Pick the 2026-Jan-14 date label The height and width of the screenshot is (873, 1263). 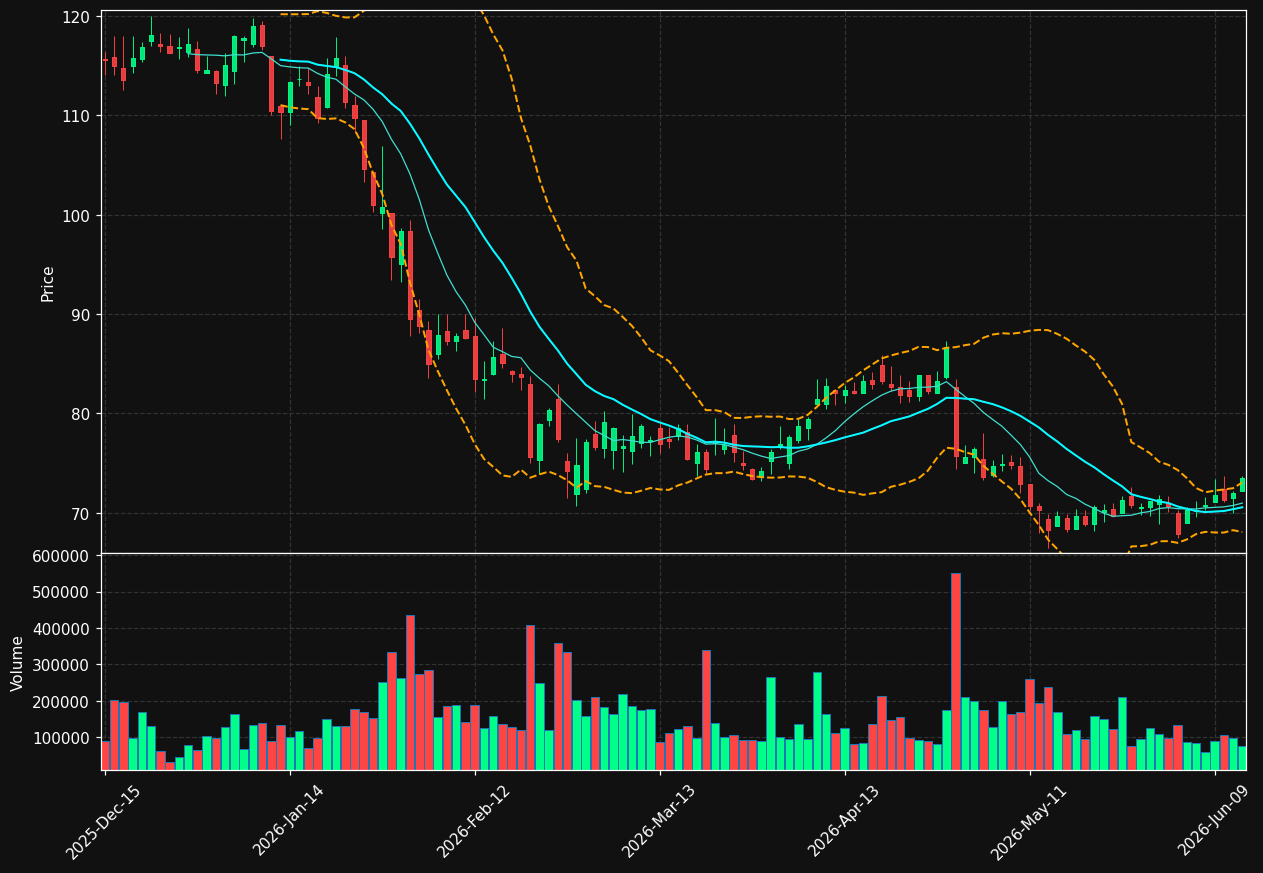click(x=289, y=821)
